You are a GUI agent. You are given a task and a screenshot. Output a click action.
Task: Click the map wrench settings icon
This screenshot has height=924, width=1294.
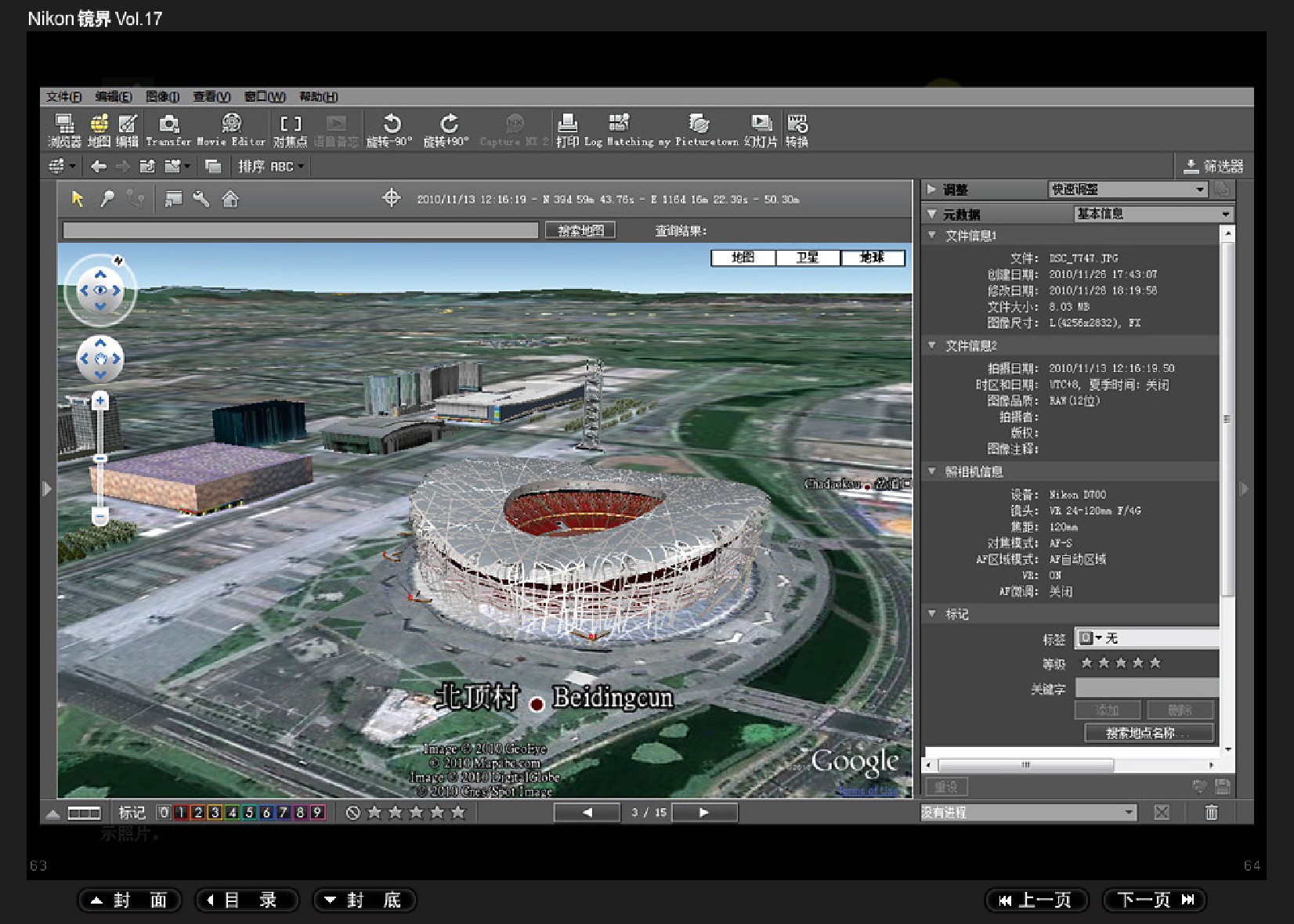201,199
